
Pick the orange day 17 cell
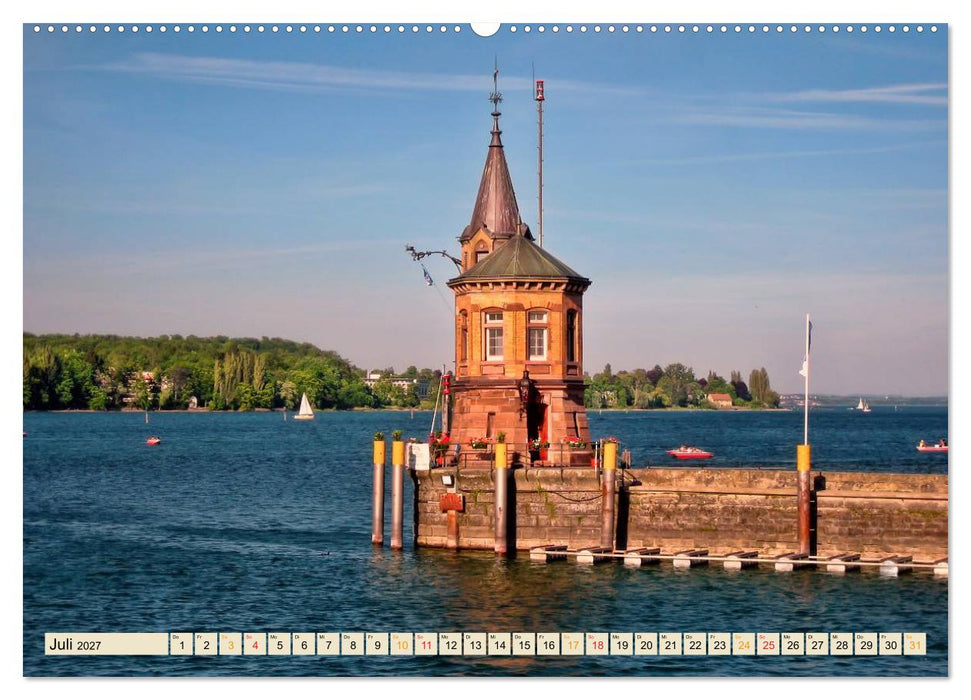pyautogui.click(x=573, y=644)
